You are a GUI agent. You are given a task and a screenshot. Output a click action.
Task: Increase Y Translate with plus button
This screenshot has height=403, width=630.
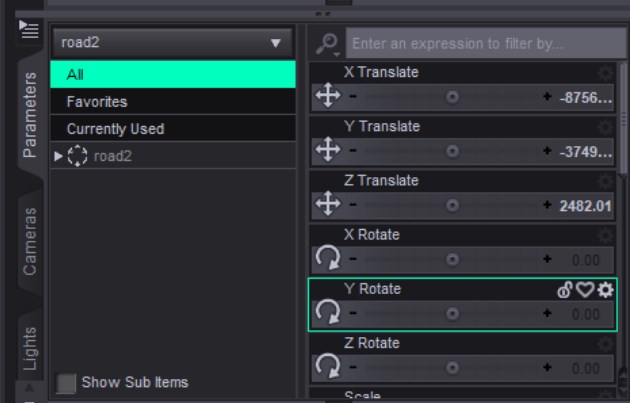[x=547, y=151]
